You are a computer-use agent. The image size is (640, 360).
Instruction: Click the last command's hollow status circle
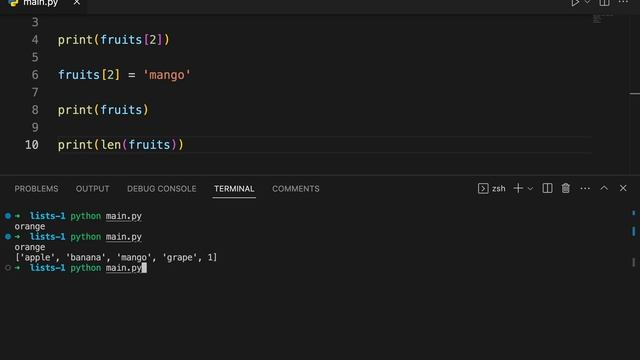pyautogui.click(x=8, y=268)
